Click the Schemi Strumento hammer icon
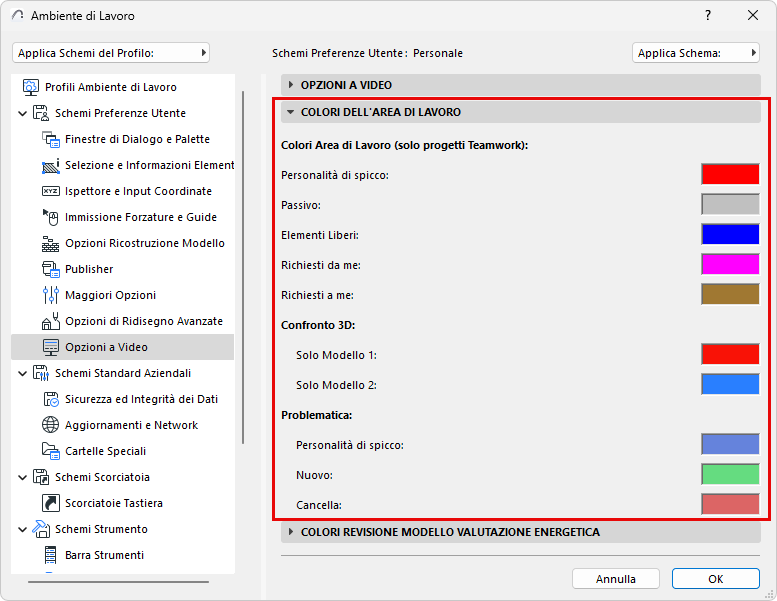 41,529
